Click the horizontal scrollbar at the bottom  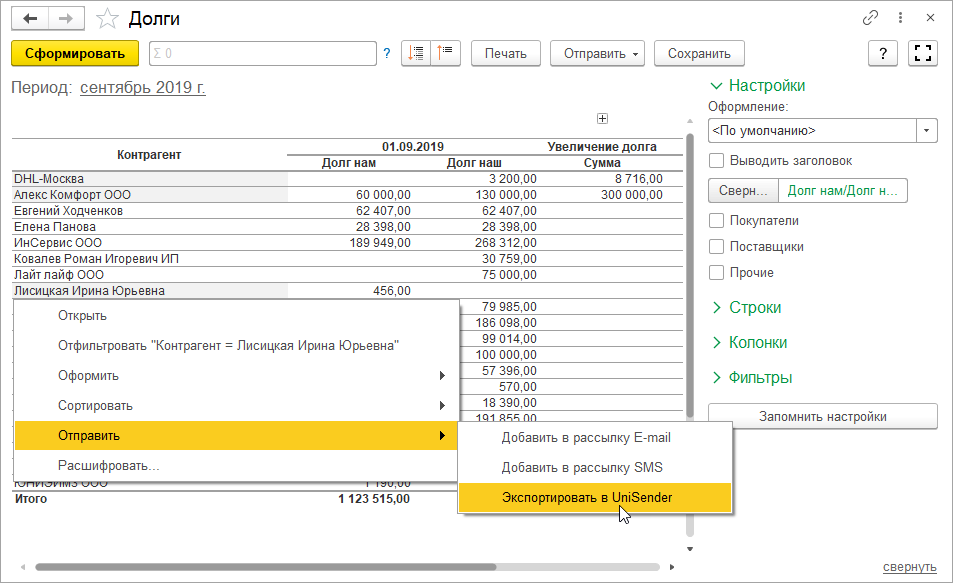[x=265, y=566]
